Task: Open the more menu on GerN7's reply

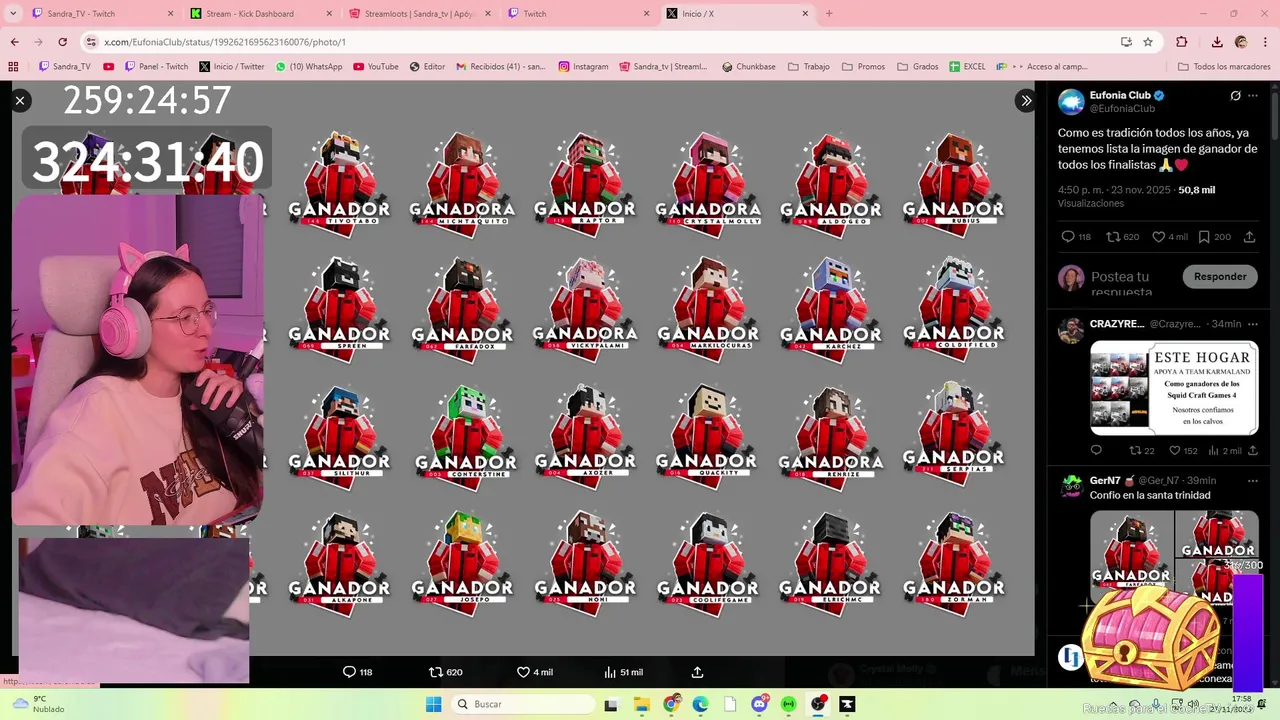Action: (1253, 480)
